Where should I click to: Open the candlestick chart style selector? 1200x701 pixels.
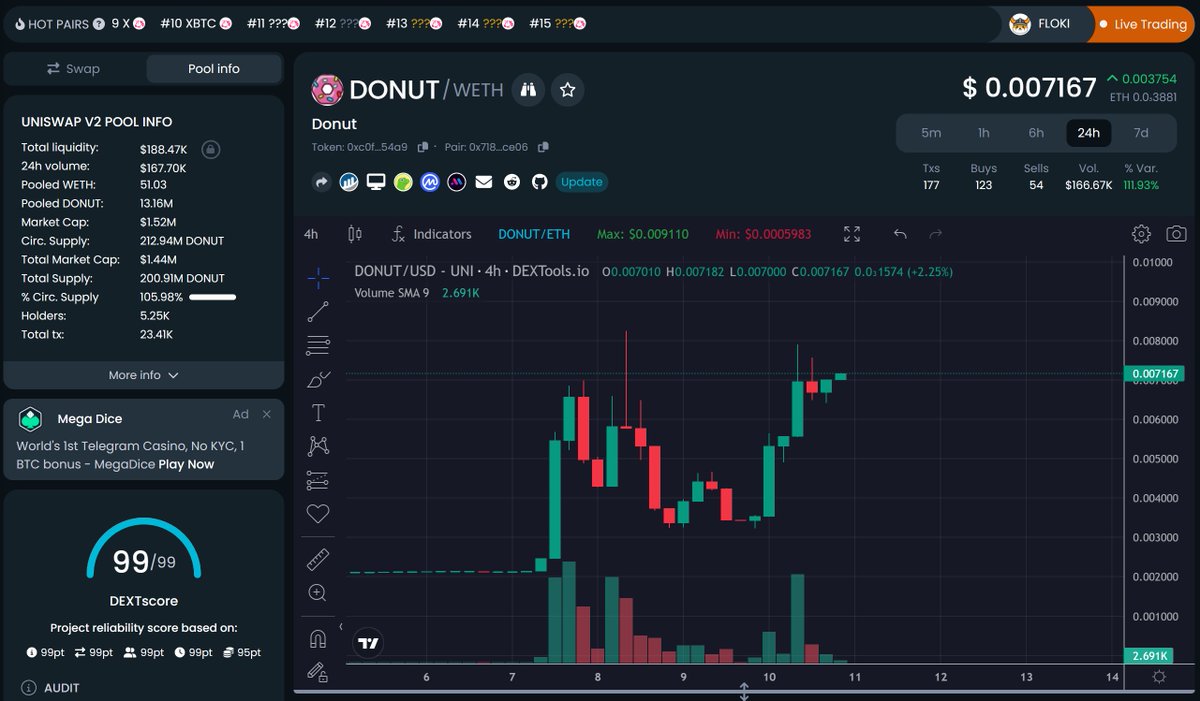click(354, 234)
